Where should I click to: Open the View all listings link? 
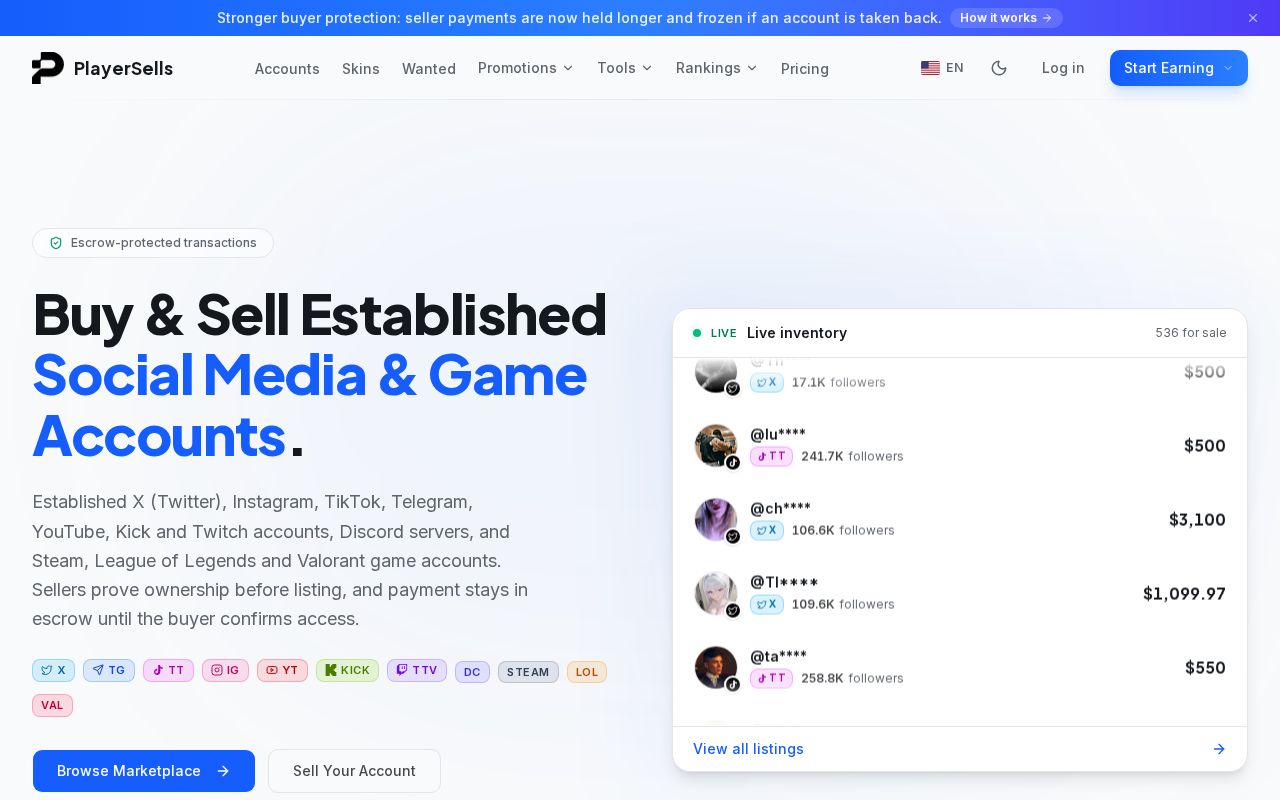[x=748, y=749]
